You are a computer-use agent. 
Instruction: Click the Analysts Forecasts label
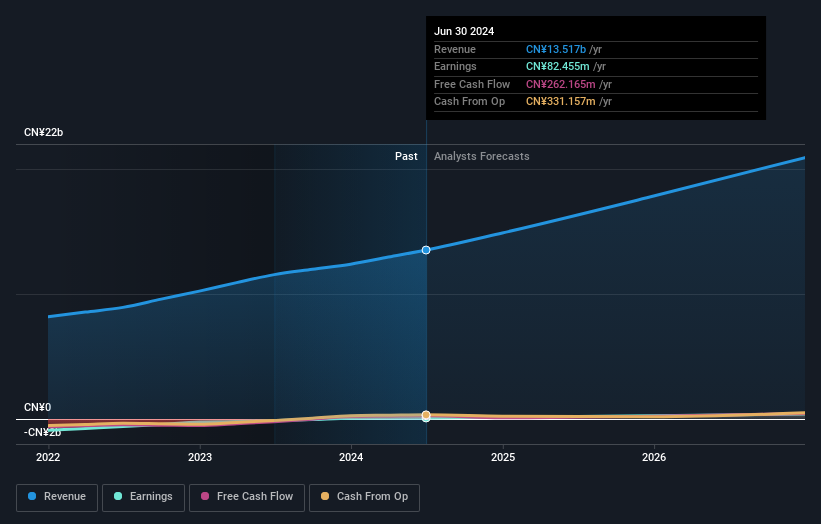(482, 156)
